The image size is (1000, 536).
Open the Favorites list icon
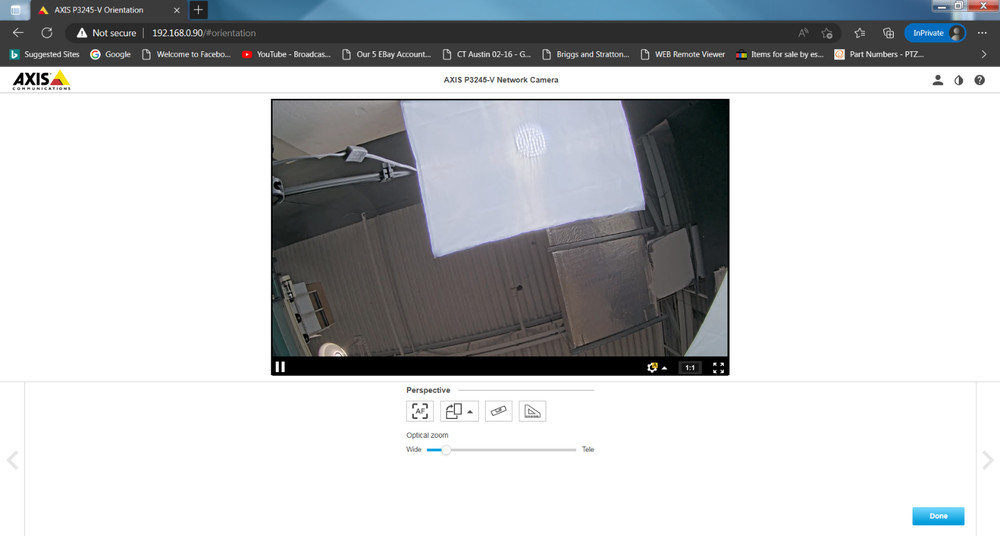pyautogui.click(x=859, y=33)
